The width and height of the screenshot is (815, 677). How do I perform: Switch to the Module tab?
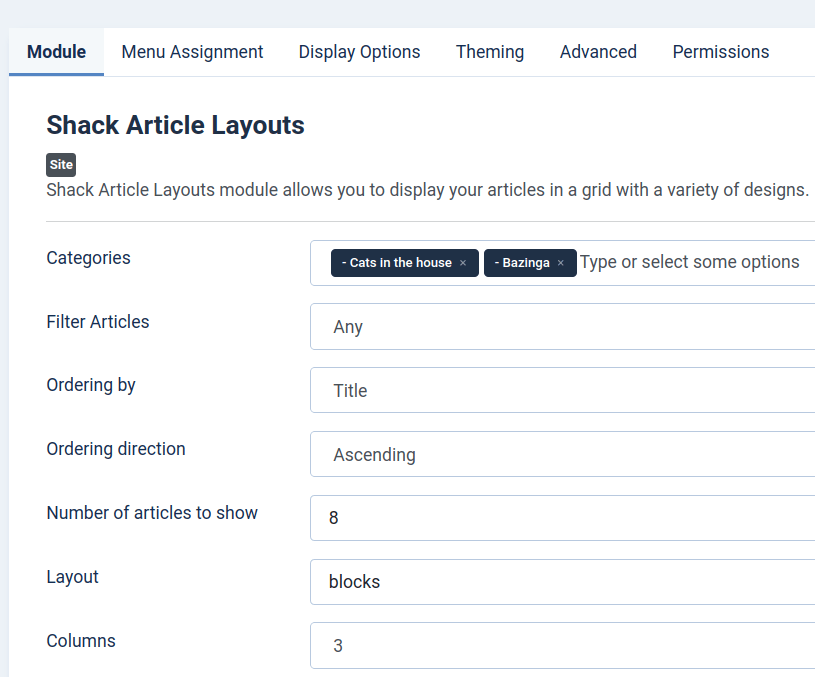[56, 52]
